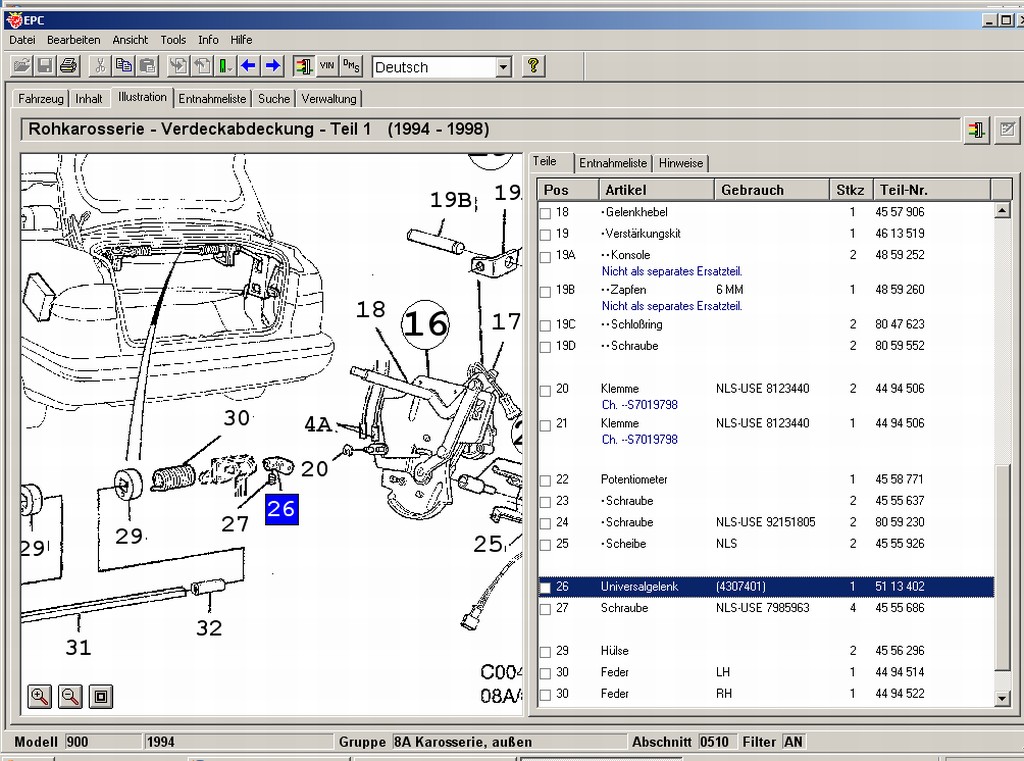The width and height of the screenshot is (1024, 761).
Task: Click the notes edit icon beside title
Action: coord(1007,129)
